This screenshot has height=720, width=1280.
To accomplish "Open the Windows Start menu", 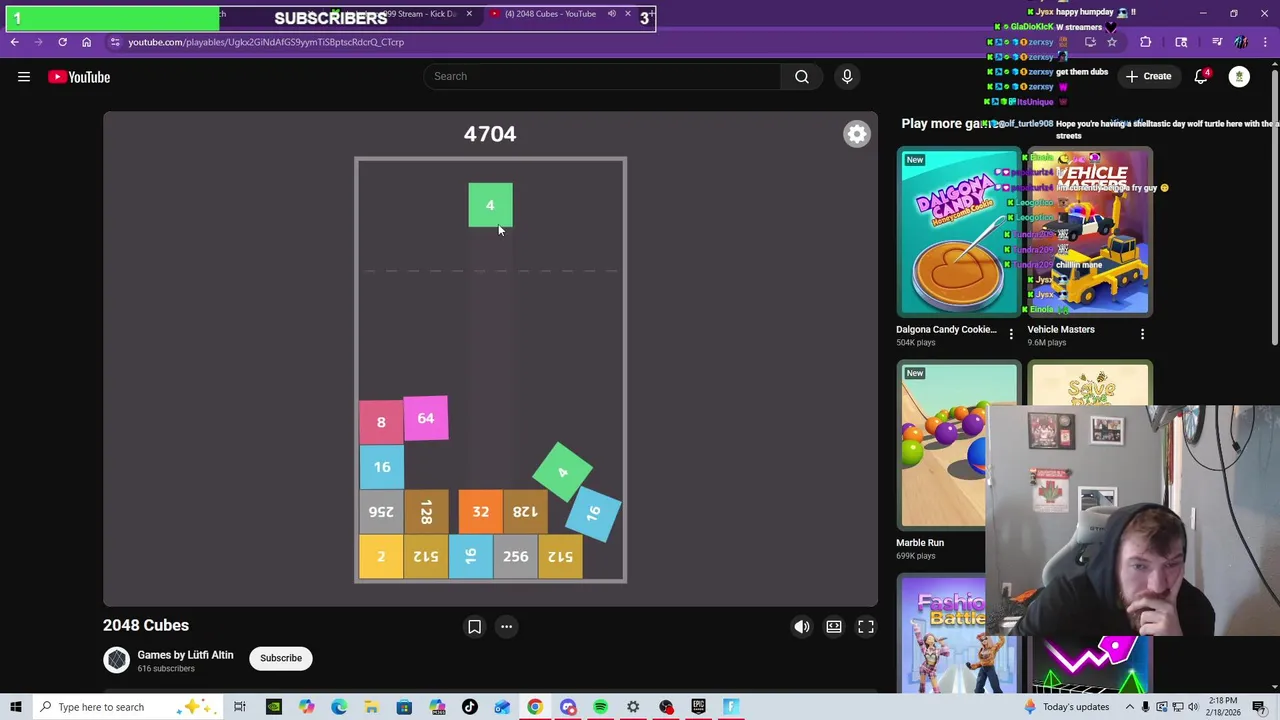I will pyautogui.click(x=15, y=707).
